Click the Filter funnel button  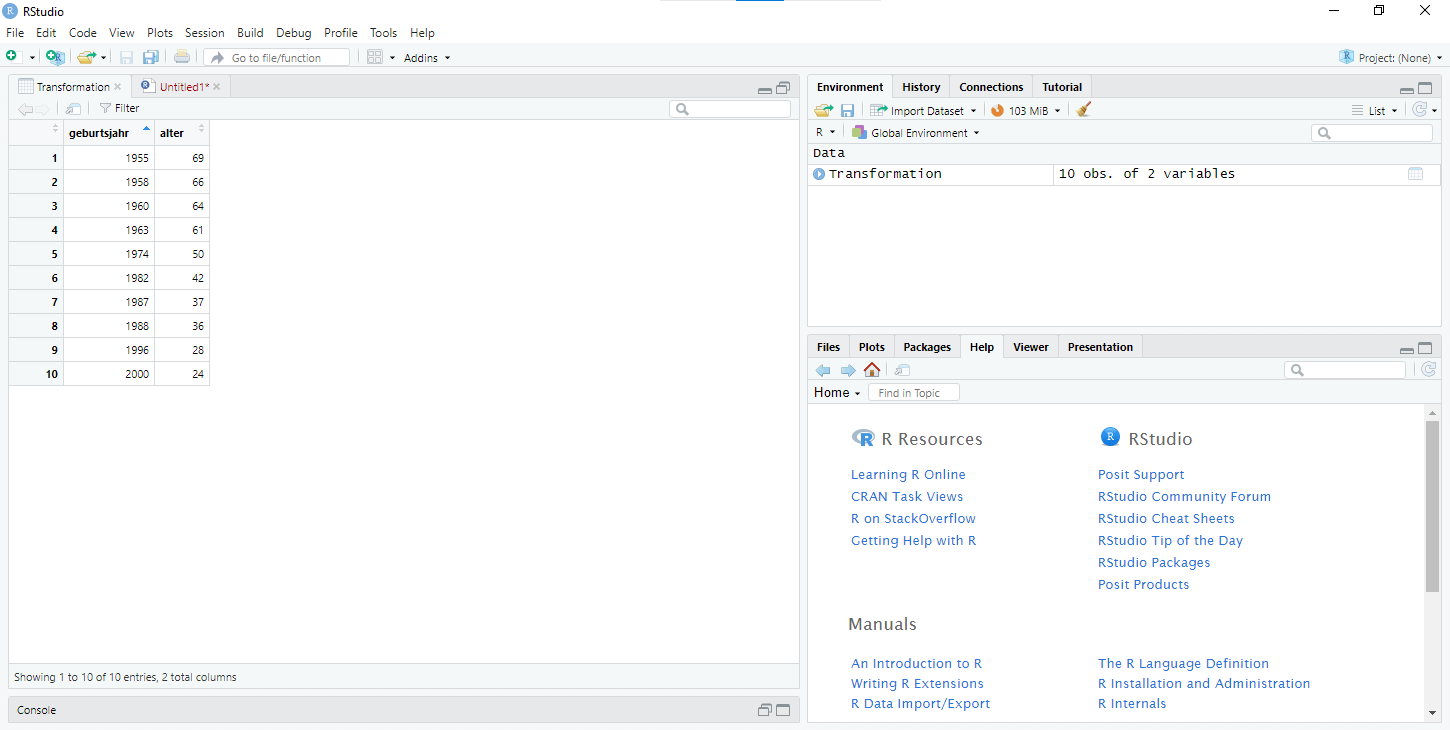[x=119, y=108]
